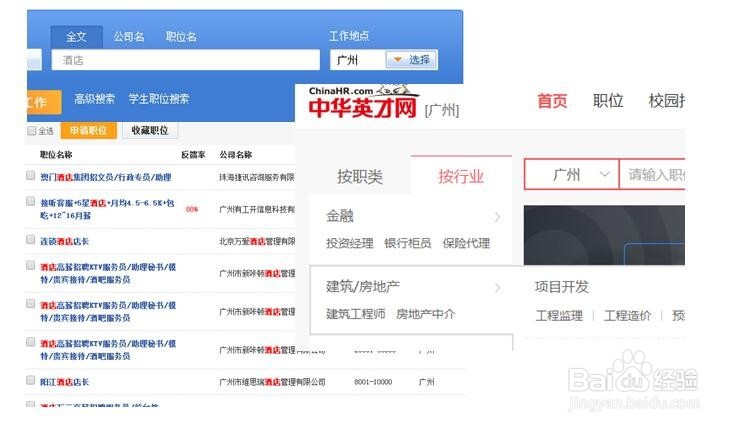Image resolution: width=741 pixels, height=429 pixels.
Task: Click the 申请职位 orange button
Action: tap(88, 130)
